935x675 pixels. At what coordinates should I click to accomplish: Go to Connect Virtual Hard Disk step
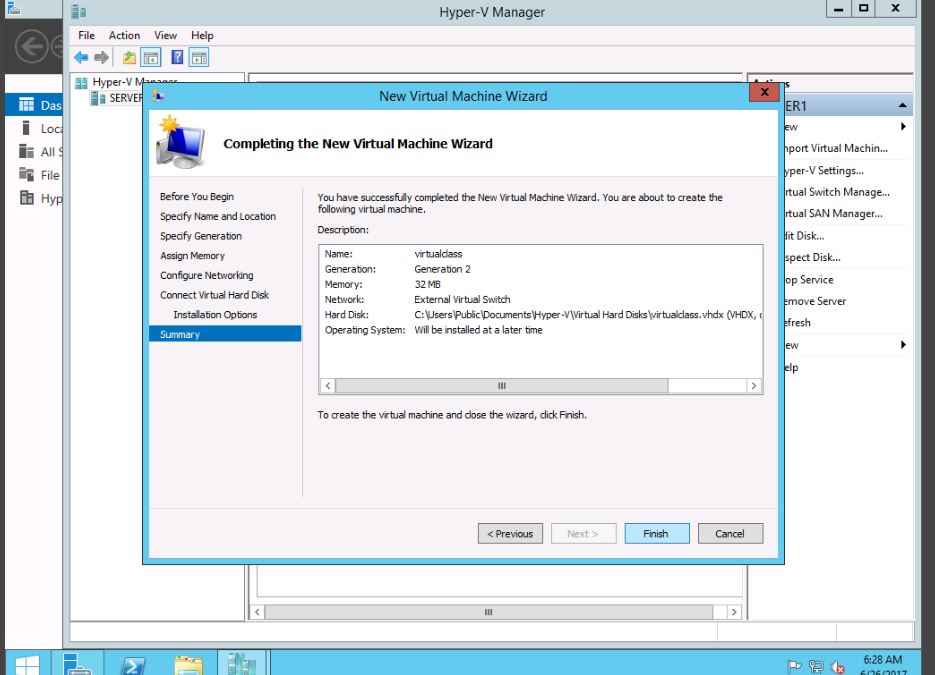[x=214, y=295]
